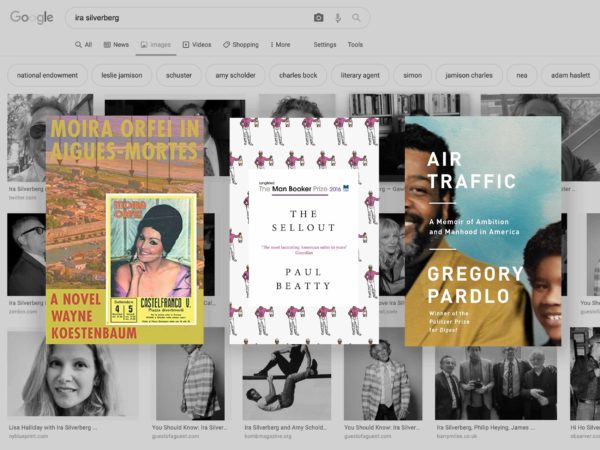Open Moira Orfei in Aigues-Mortes book cover
The height and width of the screenshot is (450, 600).
coord(125,230)
